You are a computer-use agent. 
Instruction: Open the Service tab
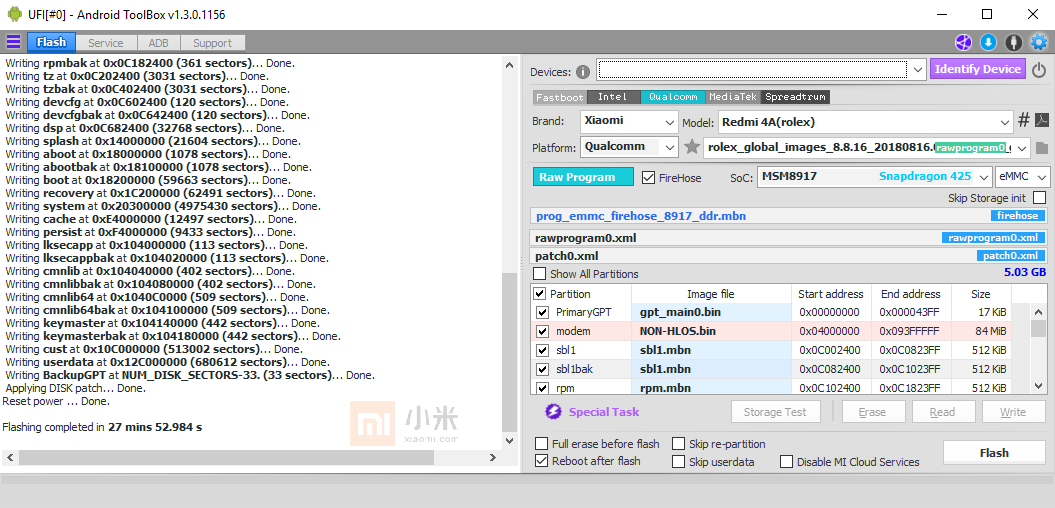pyautogui.click(x=106, y=43)
